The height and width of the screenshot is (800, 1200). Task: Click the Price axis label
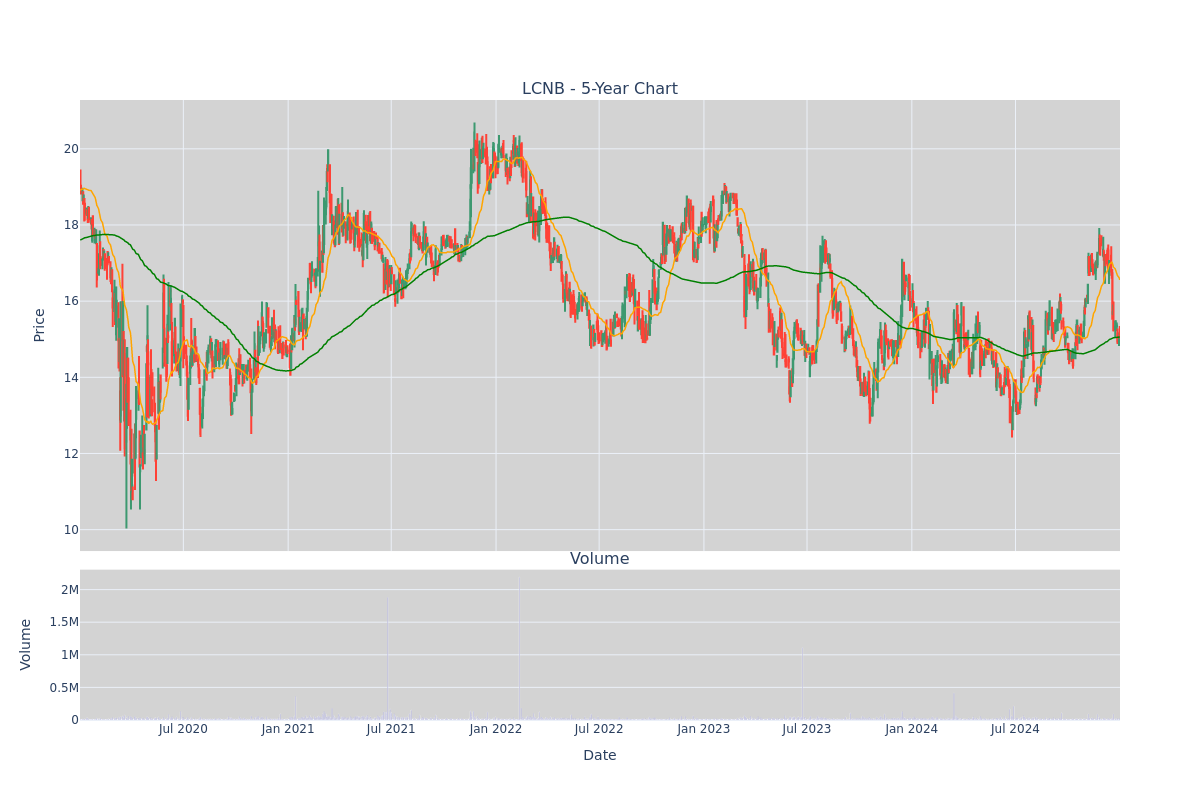(40, 325)
